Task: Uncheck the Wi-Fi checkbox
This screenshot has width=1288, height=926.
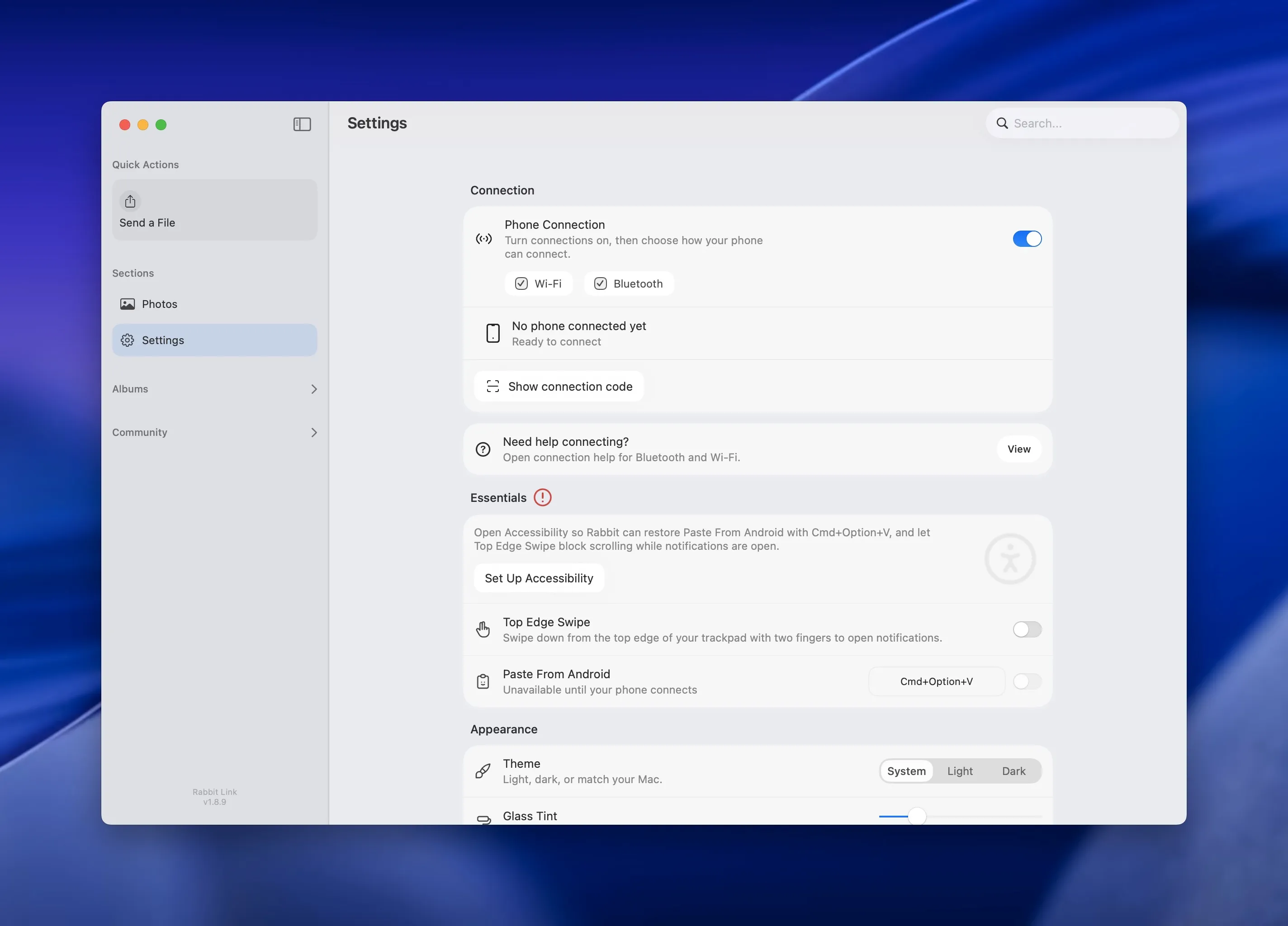Action: (x=521, y=284)
